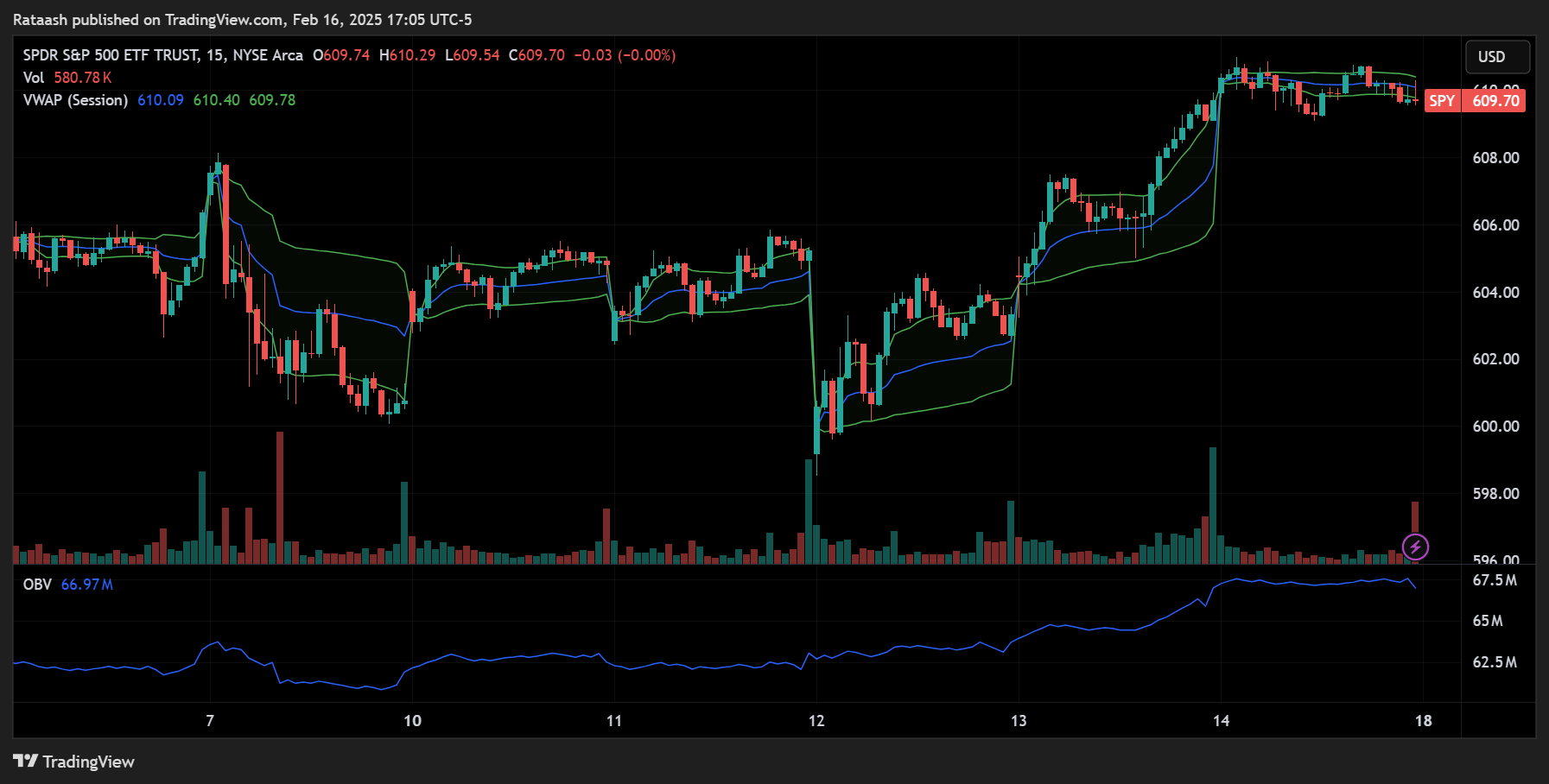Click the VWAP lower band value 609.78

272,100
